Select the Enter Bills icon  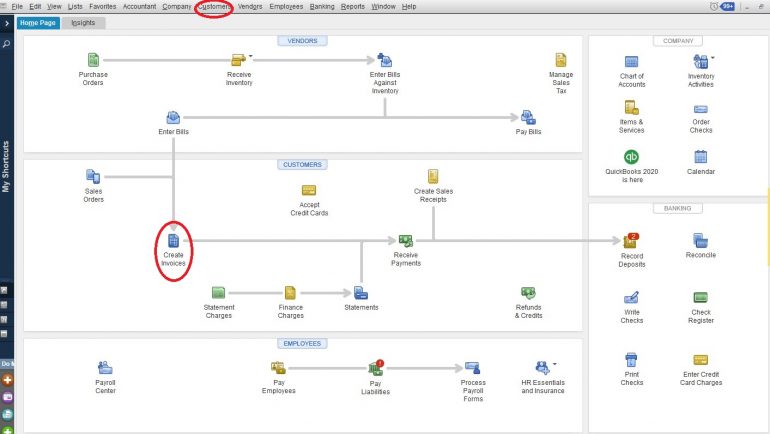[x=173, y=118]
